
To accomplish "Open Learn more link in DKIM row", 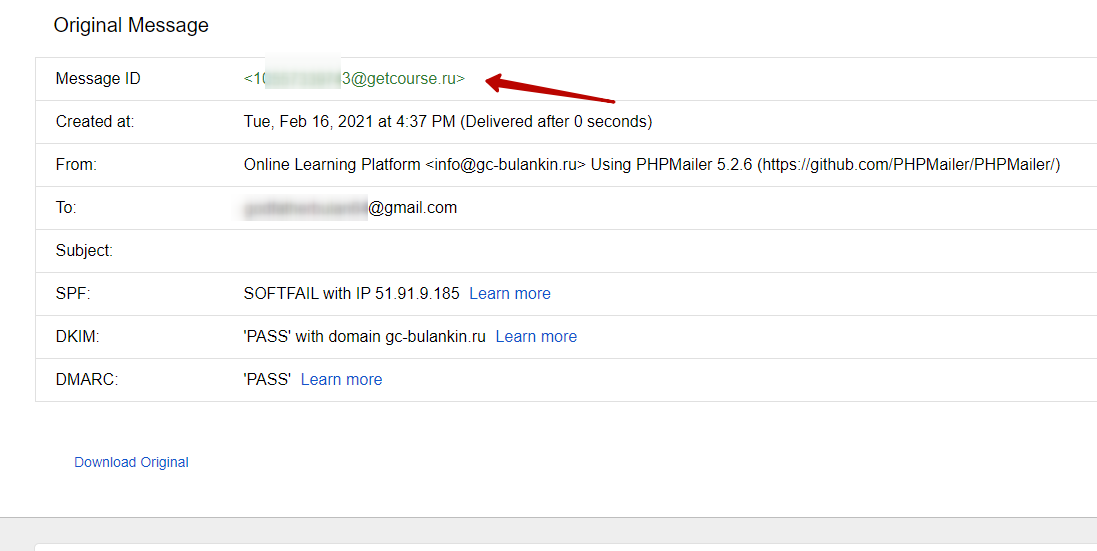I will (536, 336).
